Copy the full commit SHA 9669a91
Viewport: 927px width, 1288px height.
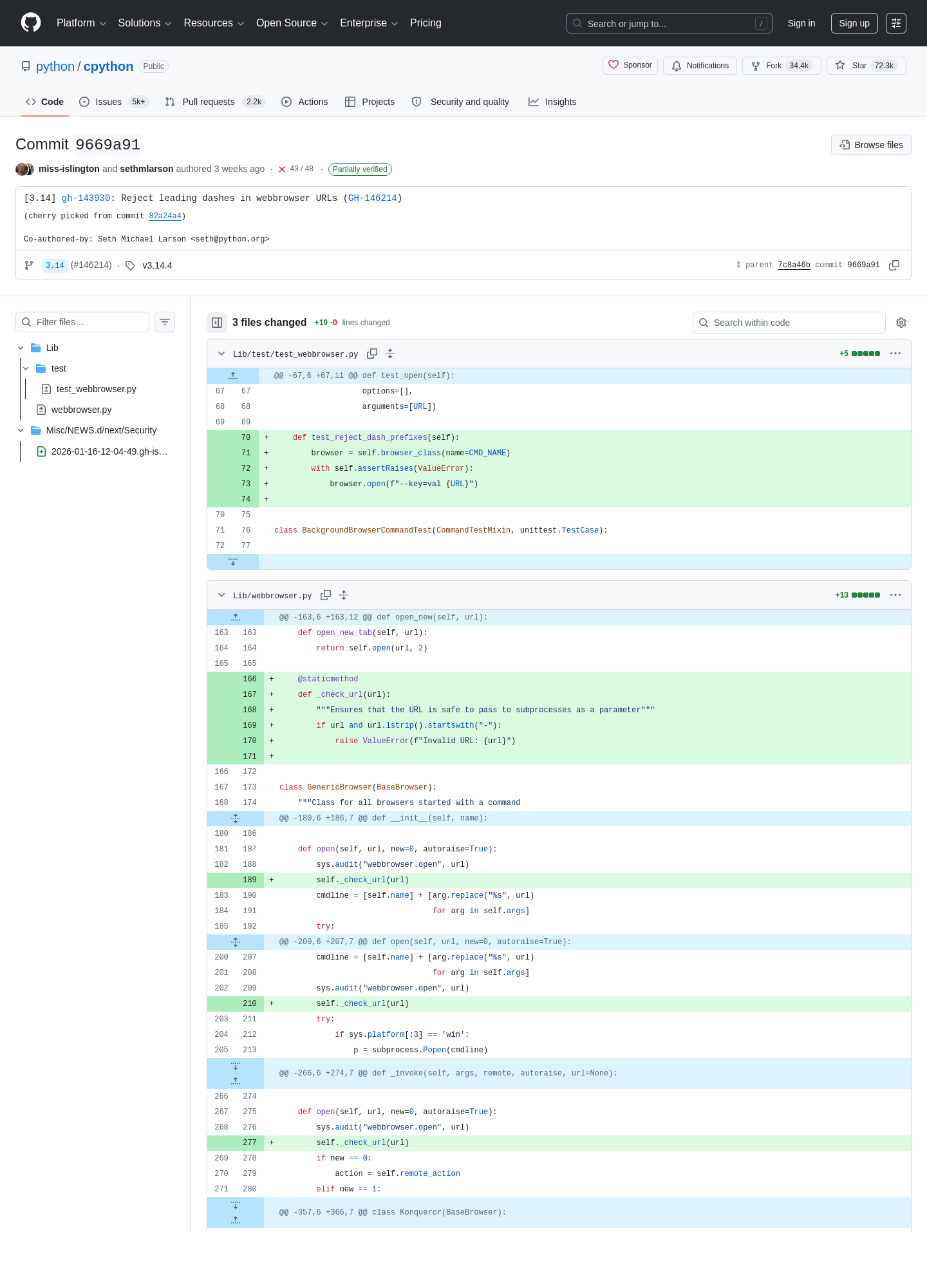(894, 265)
